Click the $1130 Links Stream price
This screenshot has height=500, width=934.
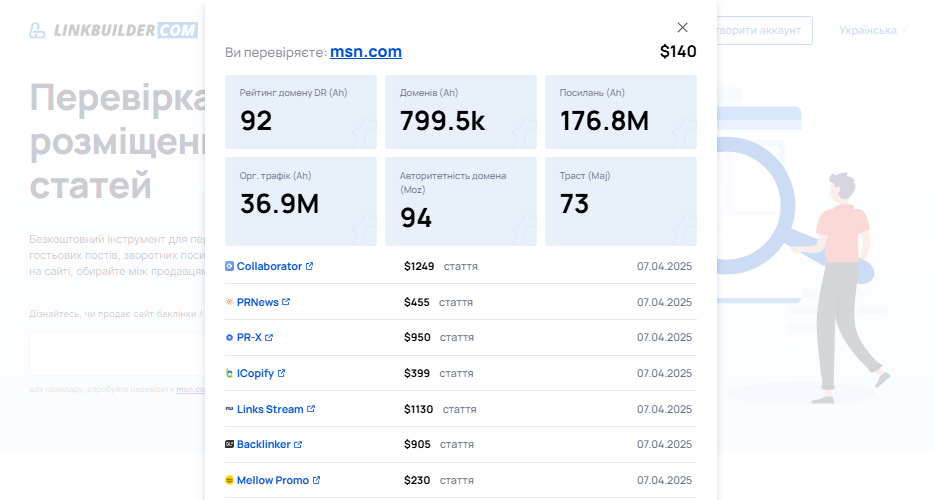click(418, 409)
